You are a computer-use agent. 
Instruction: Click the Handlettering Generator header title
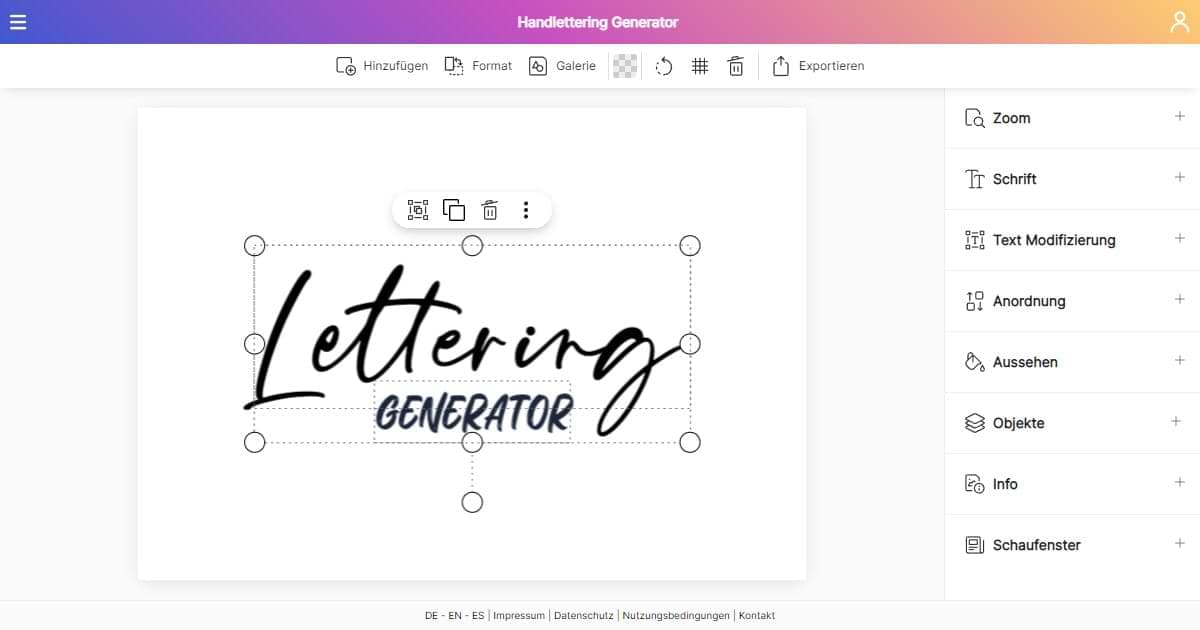point(598,22)
